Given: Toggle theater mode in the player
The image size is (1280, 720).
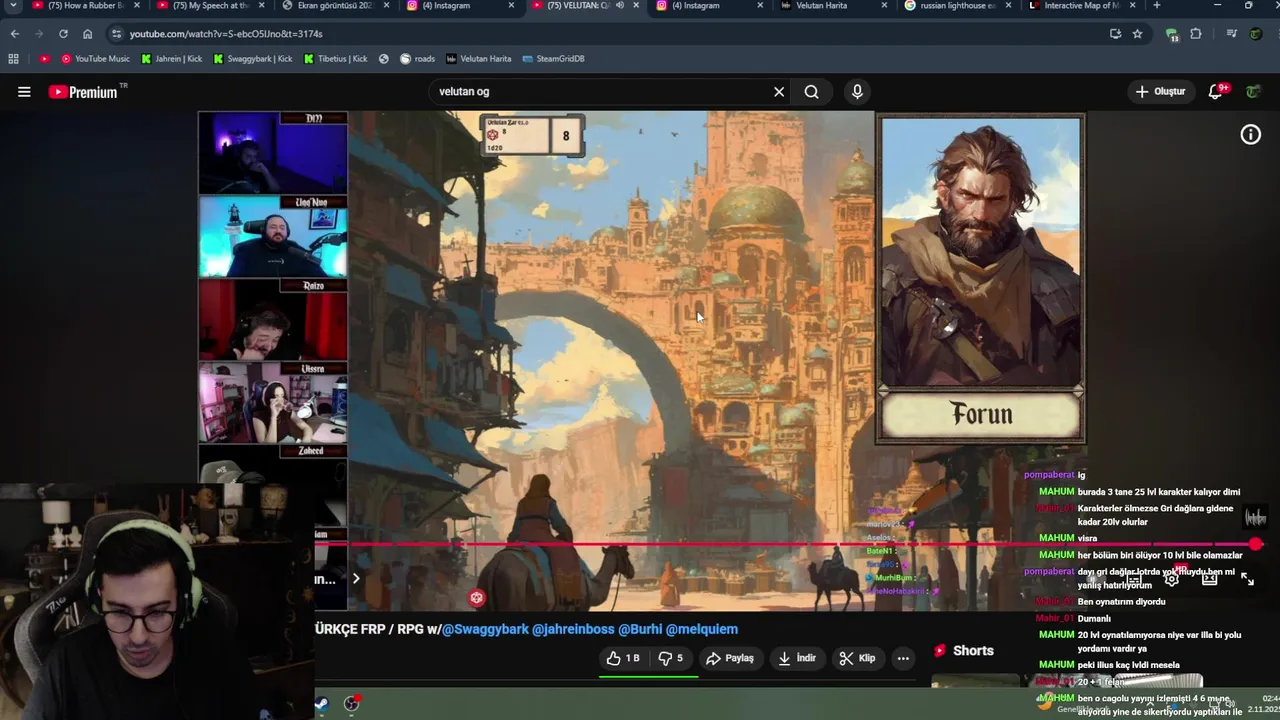Looking at the screenshot, I should tap(1209, 579).
